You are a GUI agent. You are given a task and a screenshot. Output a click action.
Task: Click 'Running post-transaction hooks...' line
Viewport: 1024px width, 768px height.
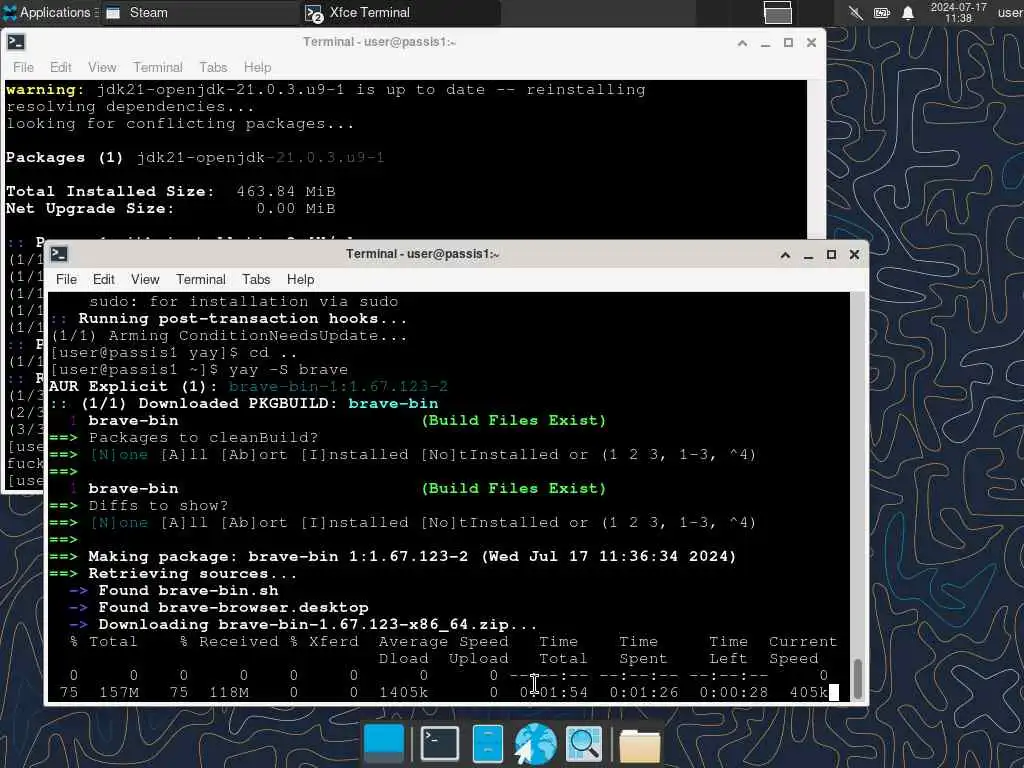pos(242,319)
